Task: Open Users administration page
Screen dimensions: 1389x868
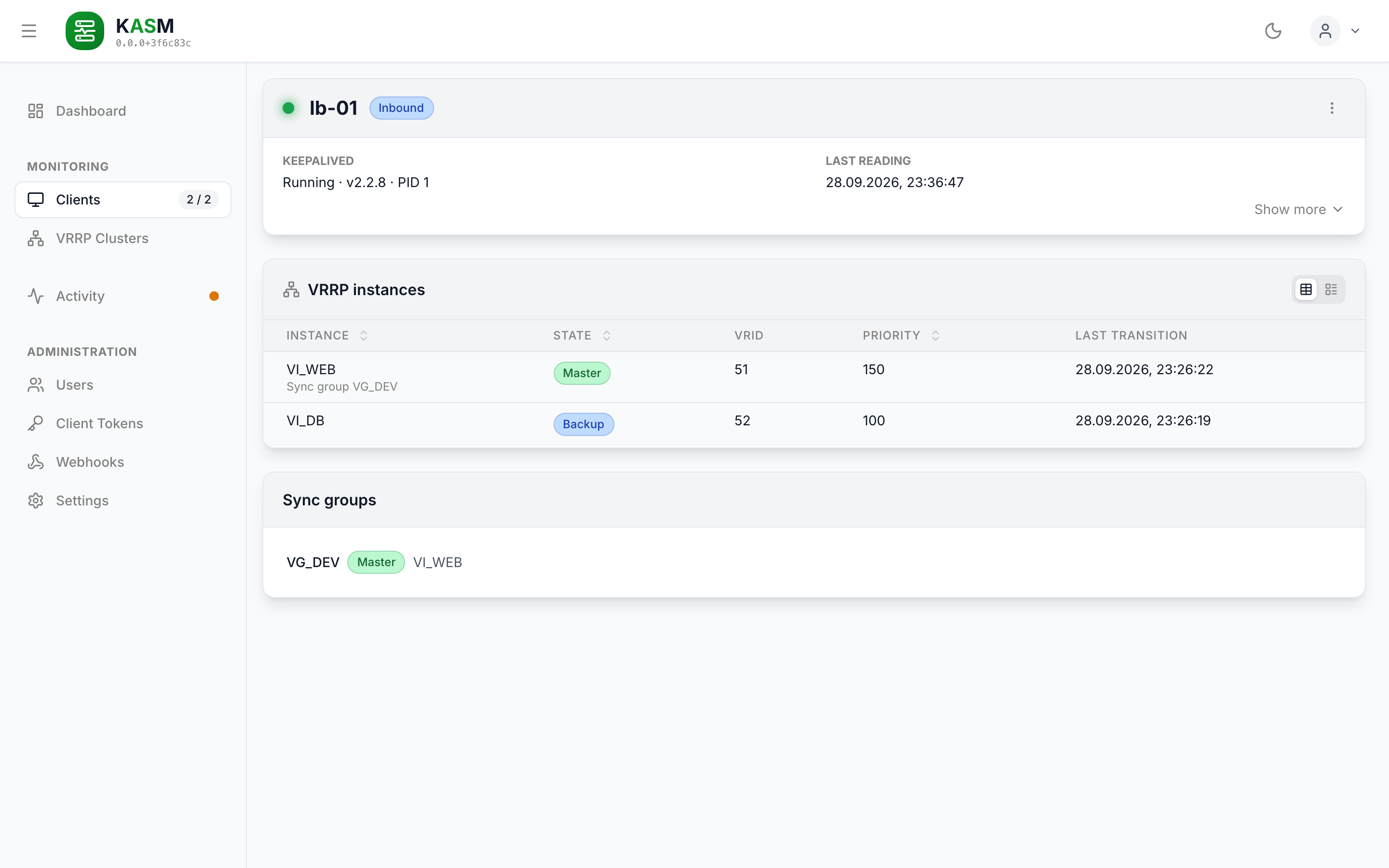Action: point(123,385)
